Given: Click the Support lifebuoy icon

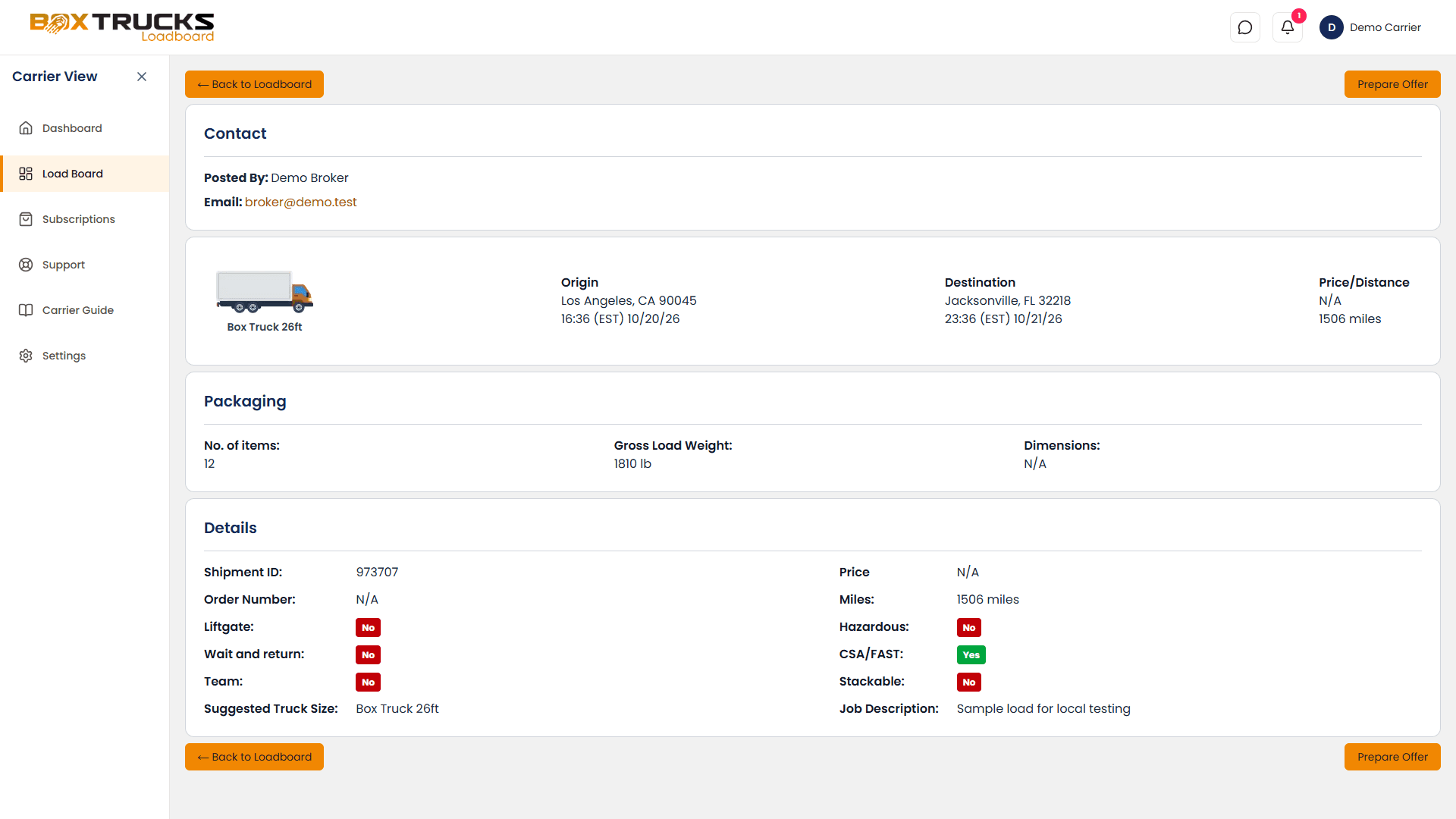Looking at the screenshot, I should tap(26, 265).
